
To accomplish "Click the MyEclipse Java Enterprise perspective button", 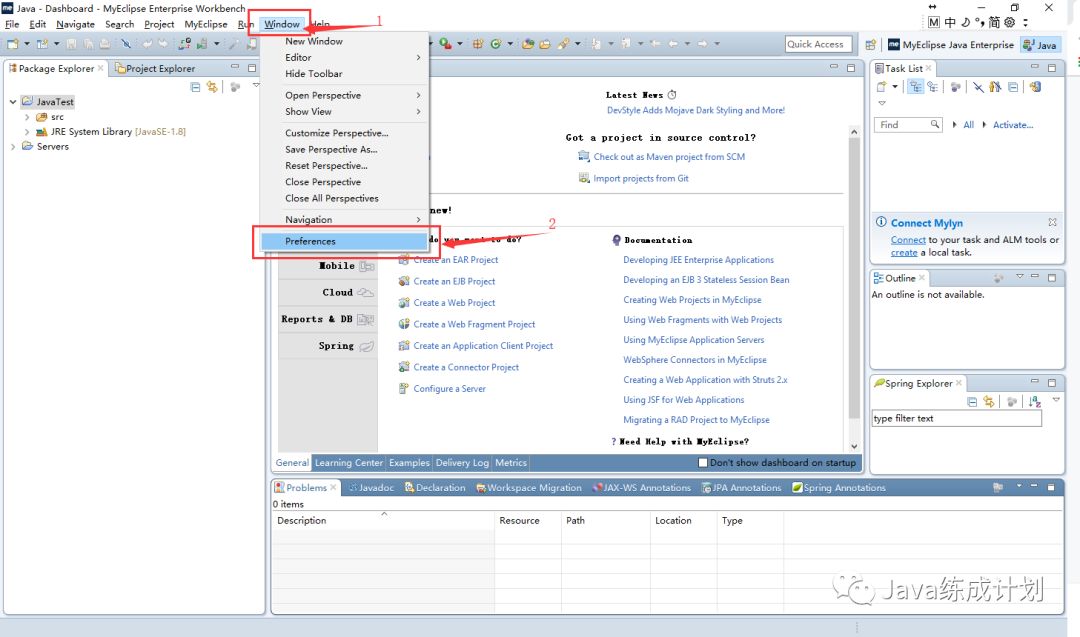I will tap(951, 45).
